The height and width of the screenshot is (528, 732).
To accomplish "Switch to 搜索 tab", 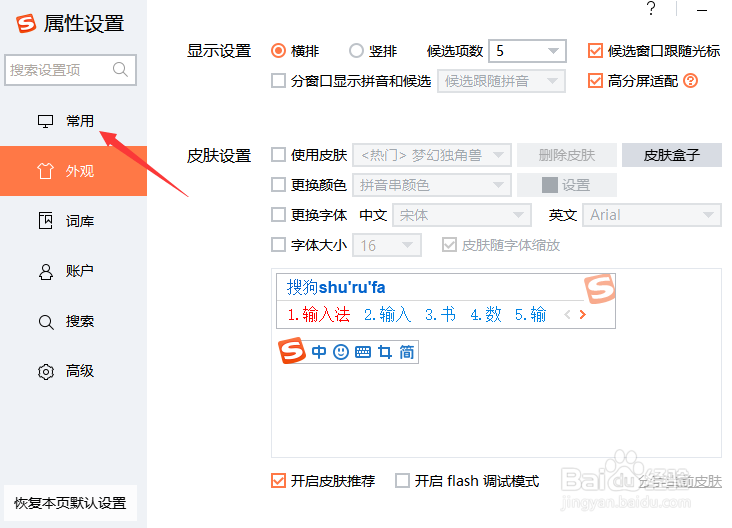I will click(x=73, y=322).
